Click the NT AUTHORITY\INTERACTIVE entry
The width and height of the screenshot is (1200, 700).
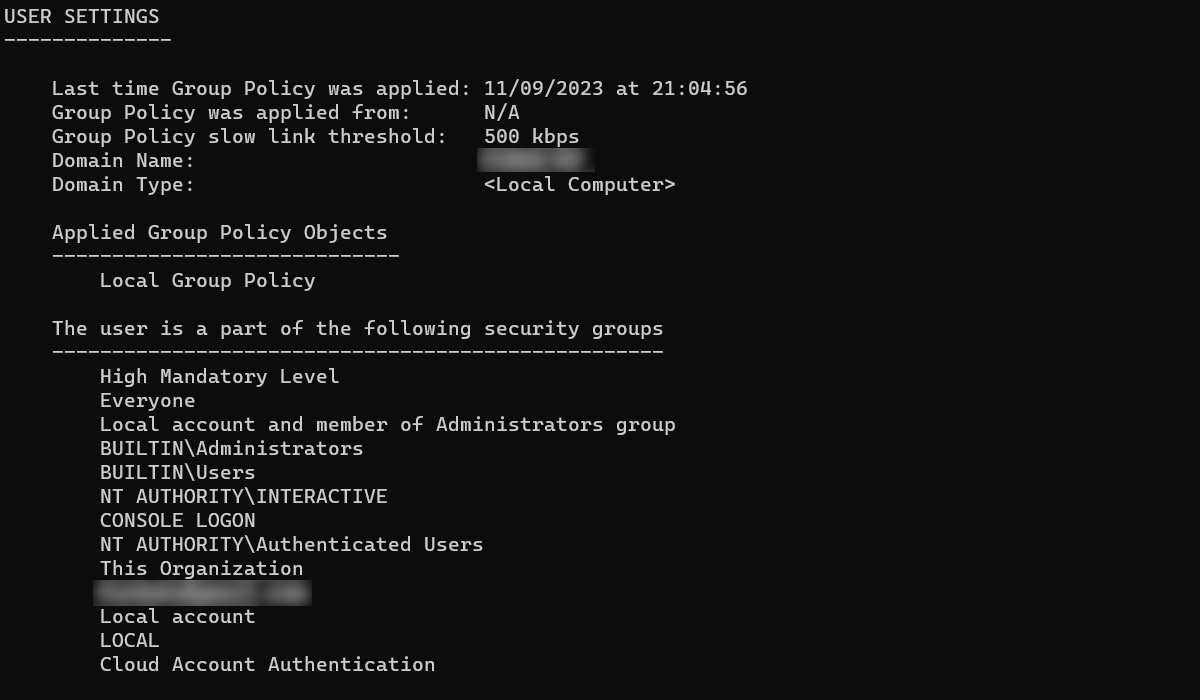[x=243, y=497]
